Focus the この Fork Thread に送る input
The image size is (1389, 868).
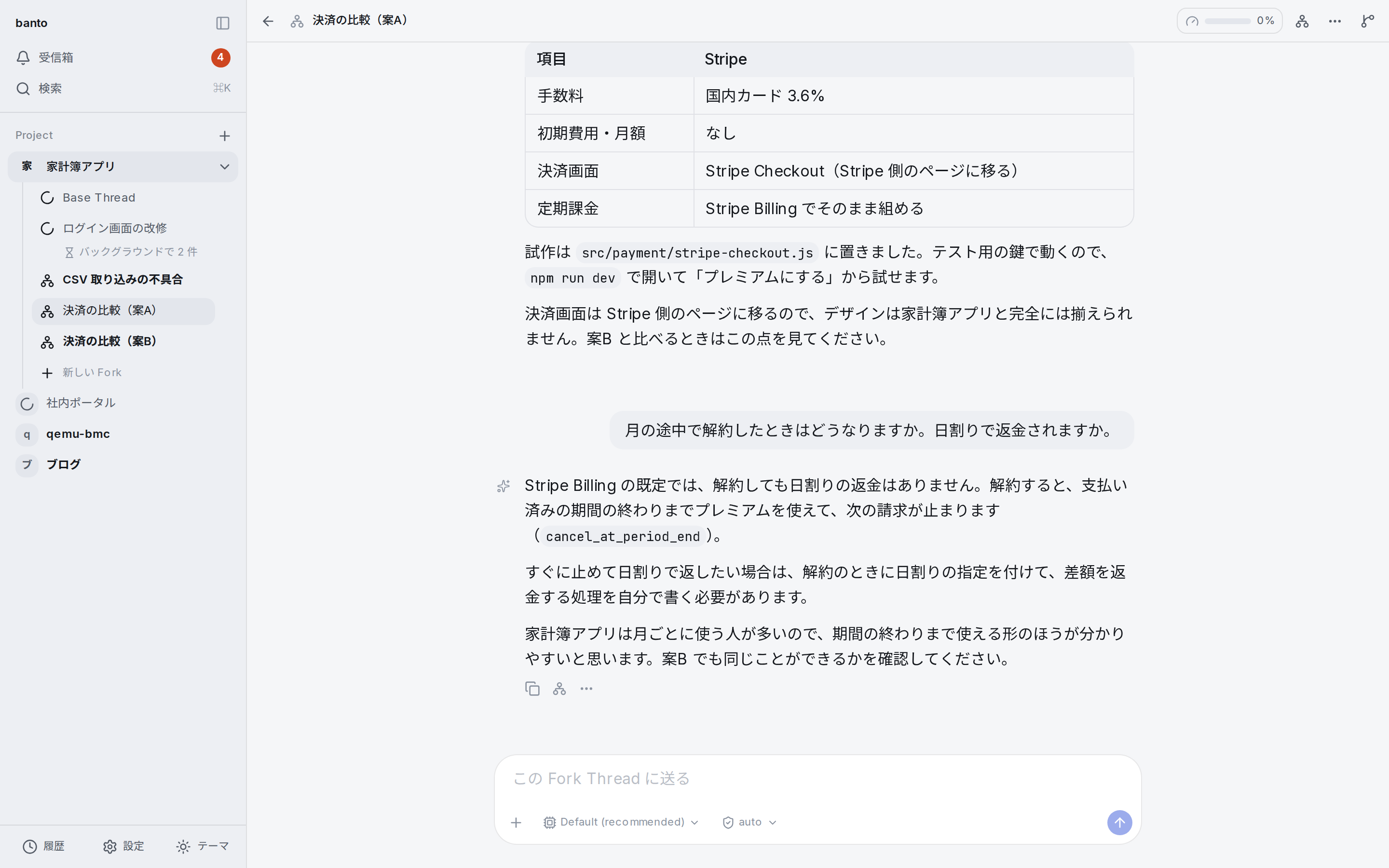point(817,778)
